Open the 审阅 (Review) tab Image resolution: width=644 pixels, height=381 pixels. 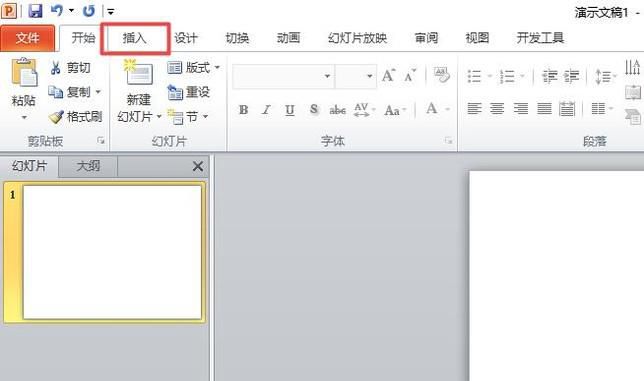tap(426, 38)
